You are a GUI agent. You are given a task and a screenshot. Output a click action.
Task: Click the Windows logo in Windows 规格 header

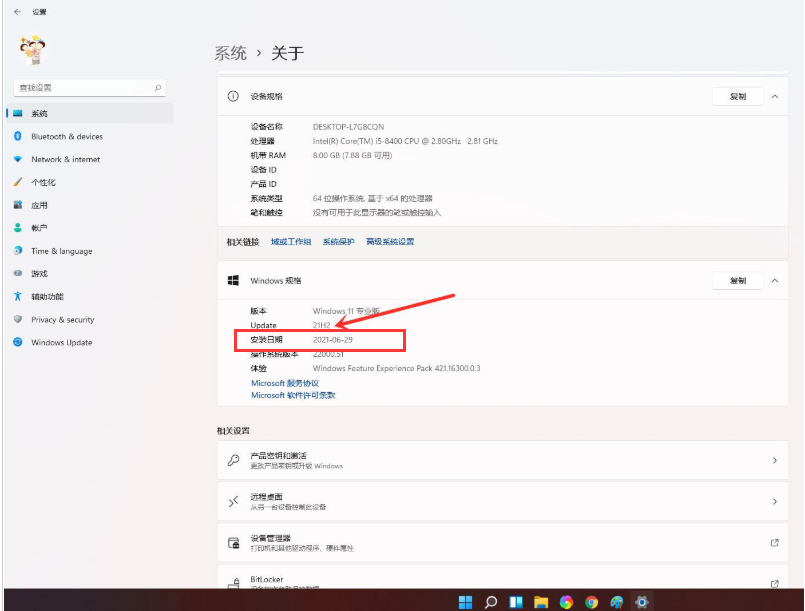pyautogui.click(x=233, y=280)
